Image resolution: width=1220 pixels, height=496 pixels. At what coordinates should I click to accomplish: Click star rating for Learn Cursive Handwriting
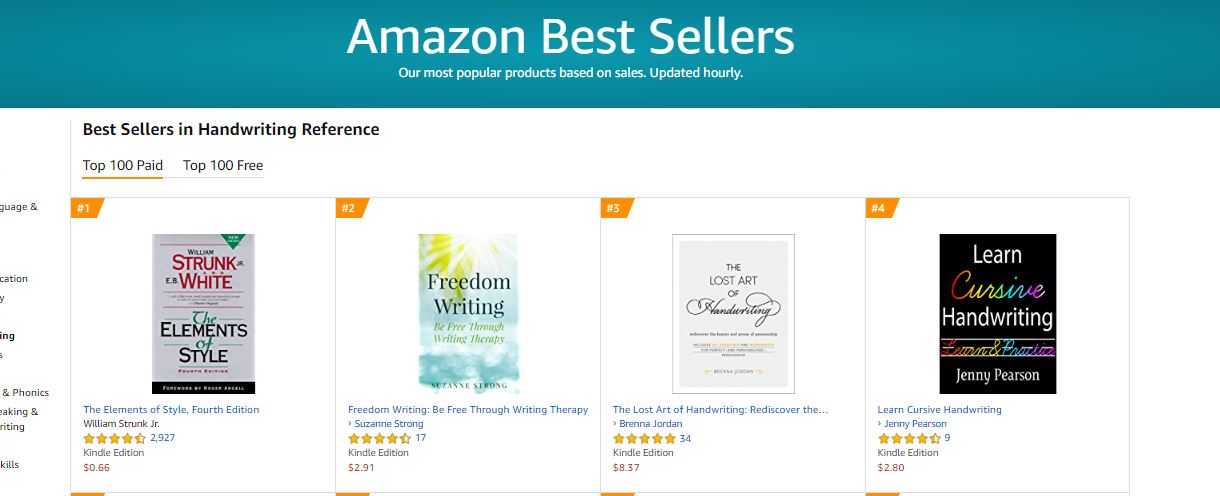pyautogui.click(x=909, y=438)
